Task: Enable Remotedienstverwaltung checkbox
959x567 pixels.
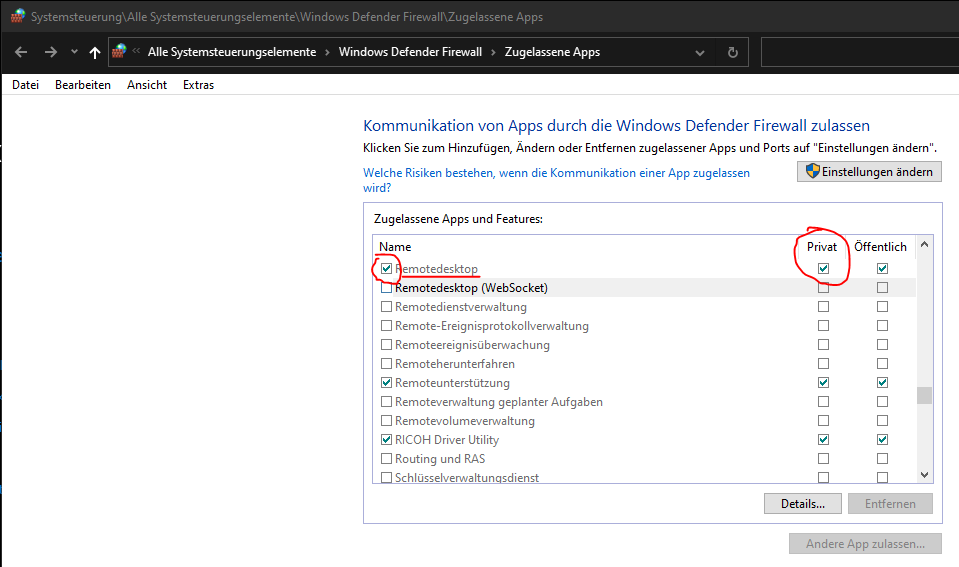Action: click(x=387, y=306)
